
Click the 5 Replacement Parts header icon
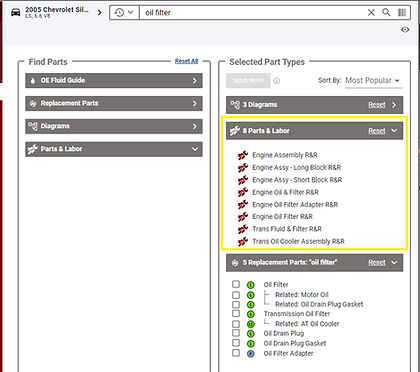(x=235, y=263)
